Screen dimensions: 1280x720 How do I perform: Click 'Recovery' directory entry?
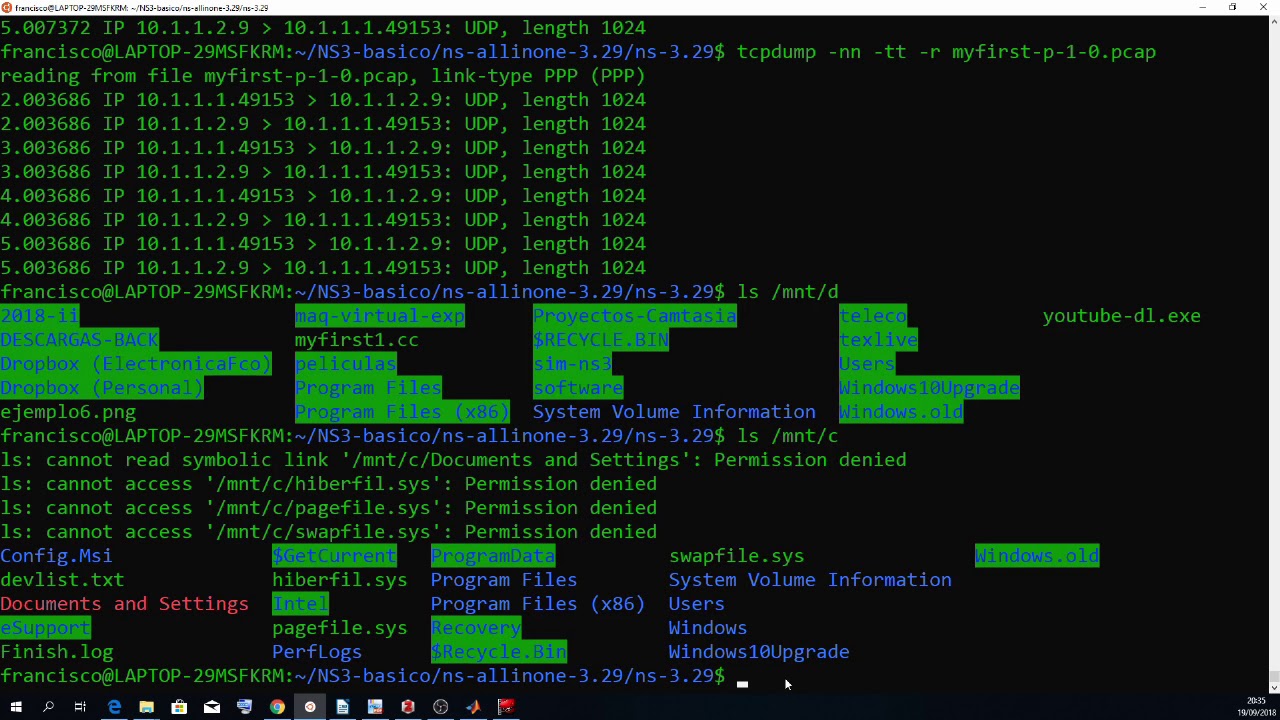pos(475,628)
